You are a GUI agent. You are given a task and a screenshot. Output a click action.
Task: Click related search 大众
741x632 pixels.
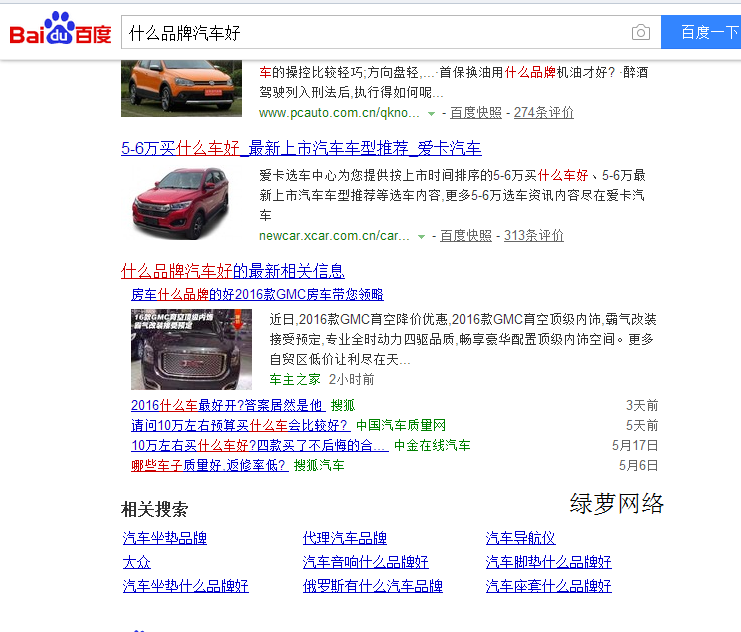(x=137, y=562)
